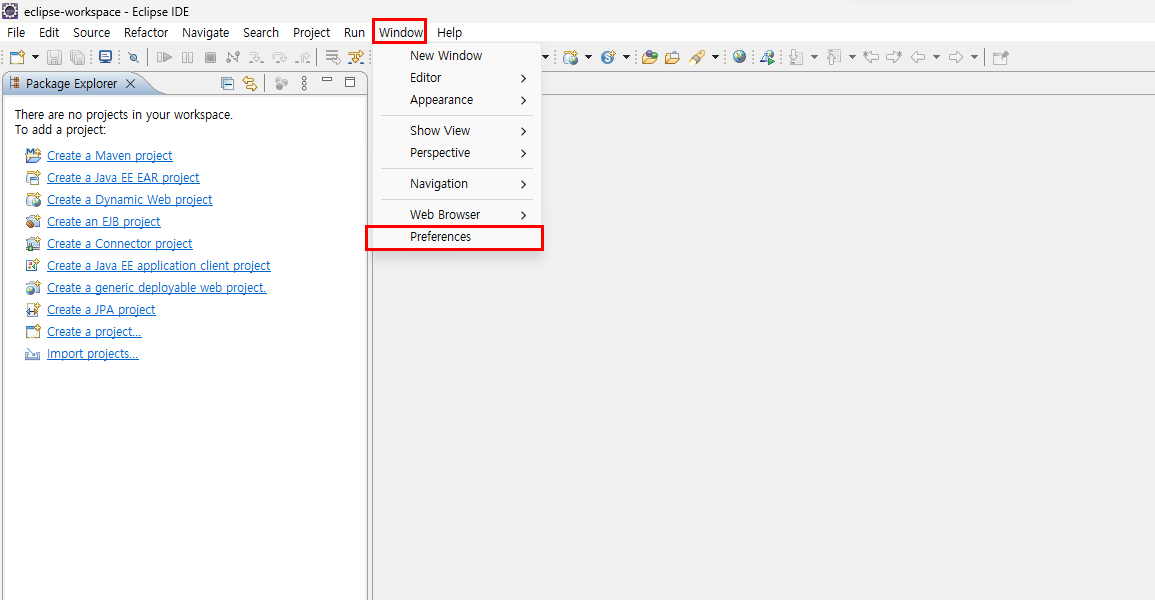Viewport: 1155px width, 600px height.
Task: Click the Search flashlight toolbar icon
Action: (697, 57)
